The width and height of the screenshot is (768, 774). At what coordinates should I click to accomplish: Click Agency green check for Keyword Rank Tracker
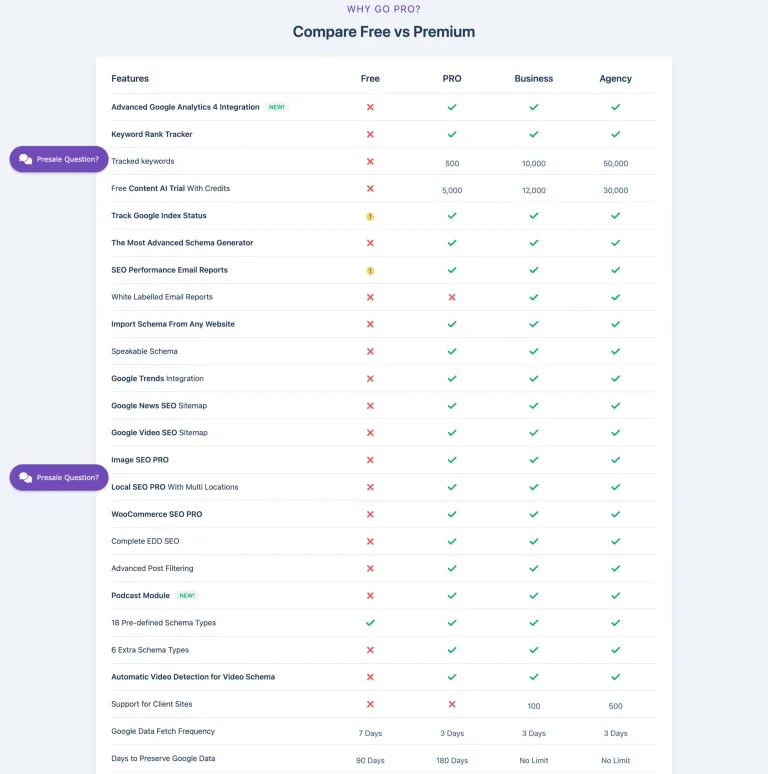click(615, 134)
